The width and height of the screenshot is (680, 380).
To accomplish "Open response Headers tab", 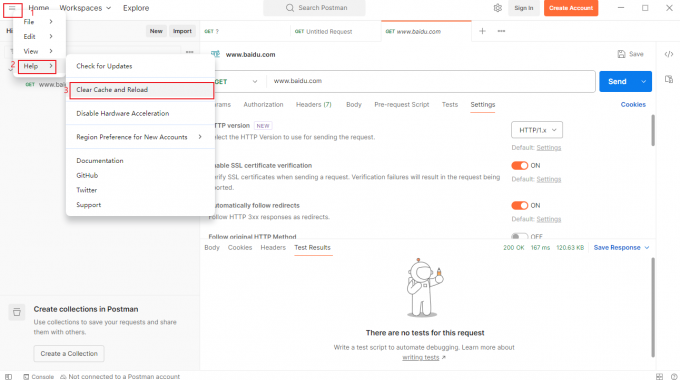I will tap(273, 248).
